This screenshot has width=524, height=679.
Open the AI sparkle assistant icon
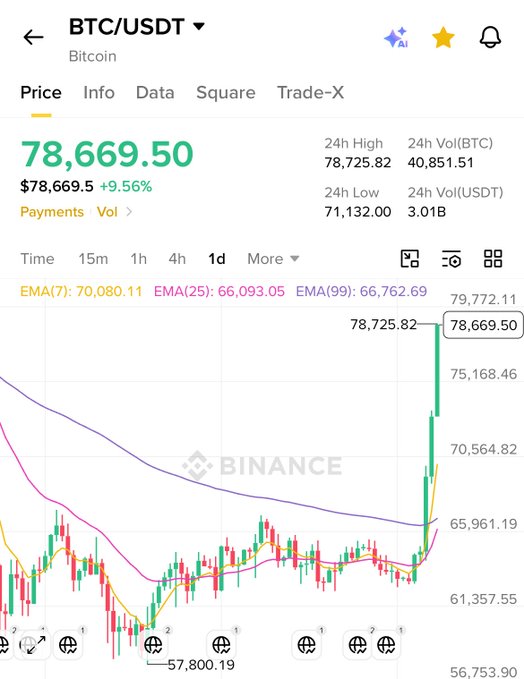click(x=396, y=38)
